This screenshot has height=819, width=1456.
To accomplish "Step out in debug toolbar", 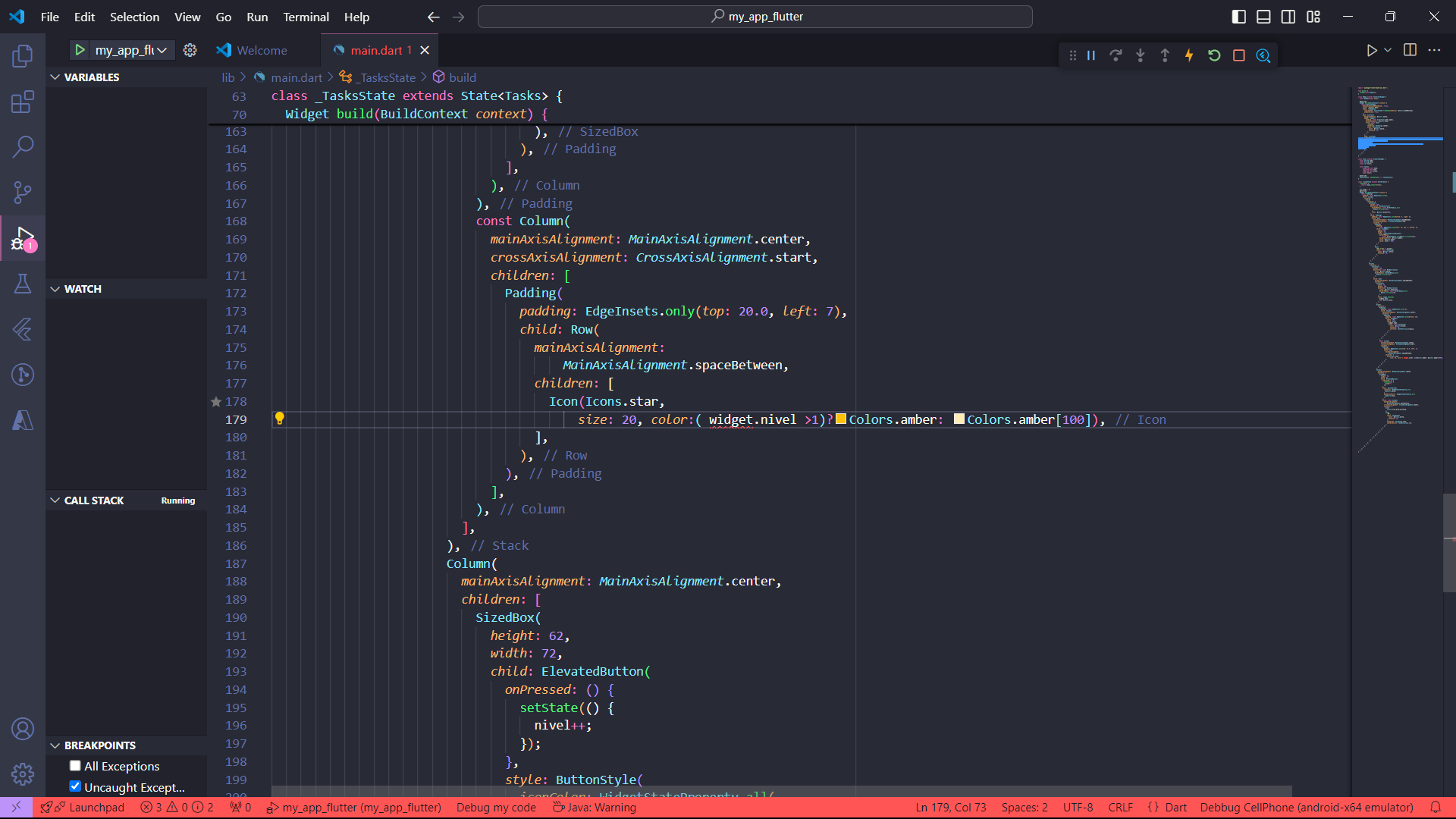I will pos(1165,55).
